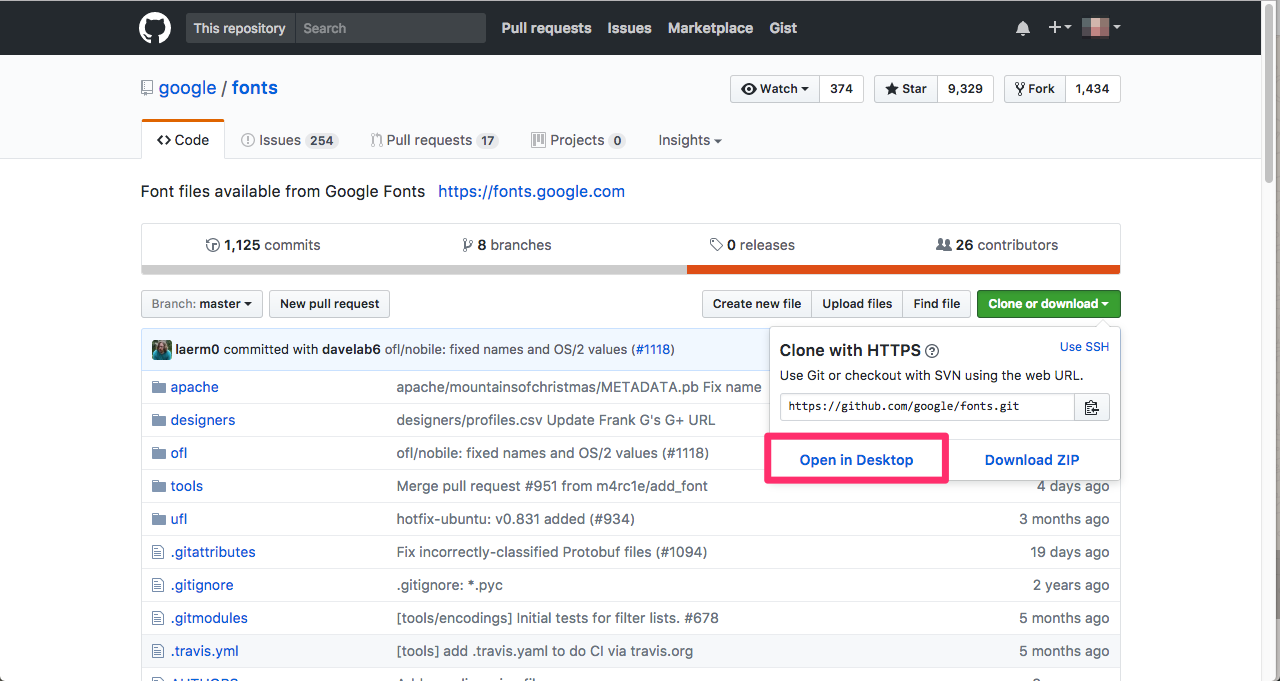The height and width of the screenshot is (681, 1280).
Task: Open the https://fonts.google.com link
Action: pyautogui.click(x=531, y=191)
